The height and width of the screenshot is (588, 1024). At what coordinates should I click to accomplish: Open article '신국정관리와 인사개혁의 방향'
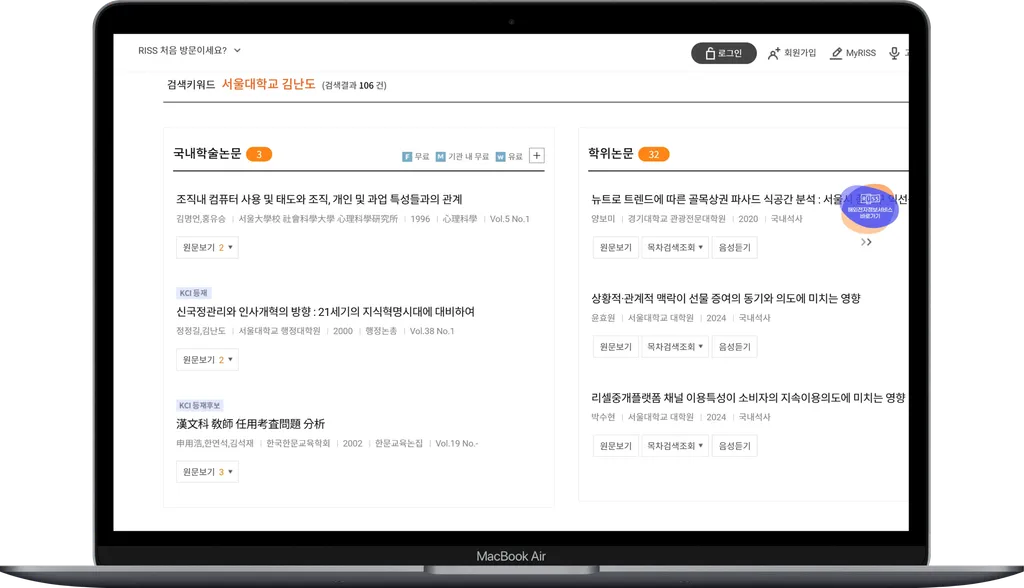click(325, 312)
